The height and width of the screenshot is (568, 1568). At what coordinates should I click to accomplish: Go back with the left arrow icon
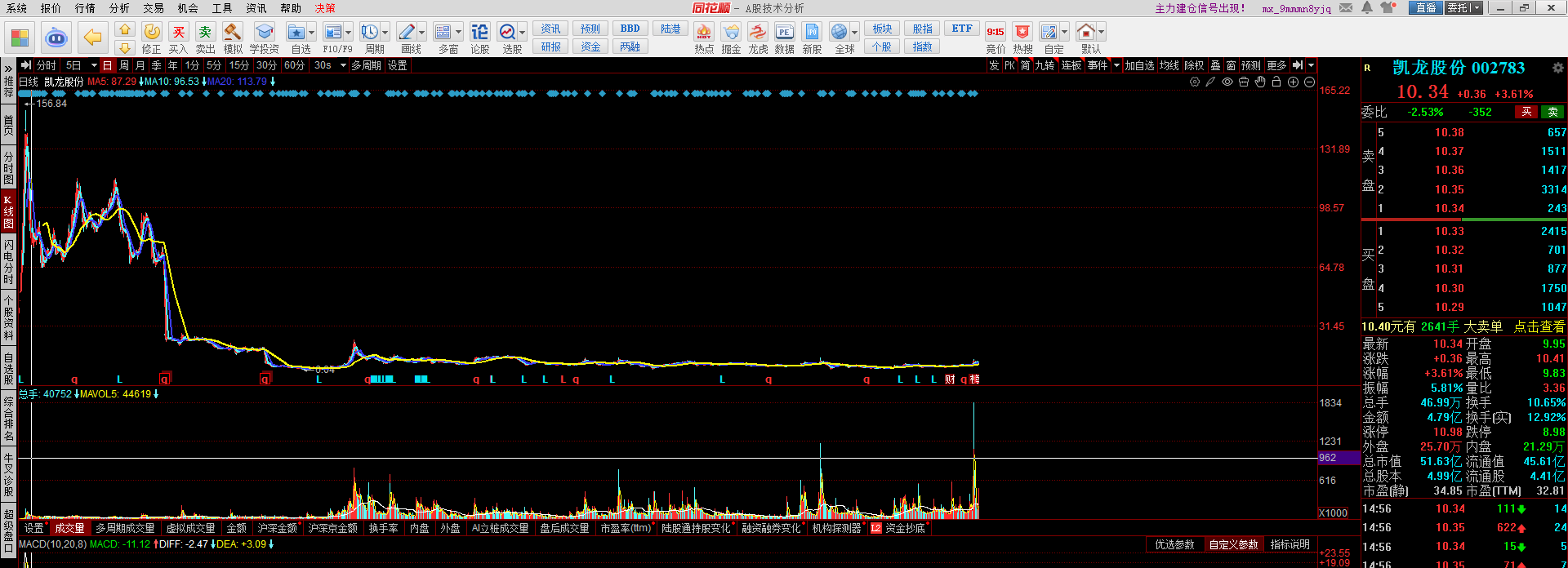(93, 38)
